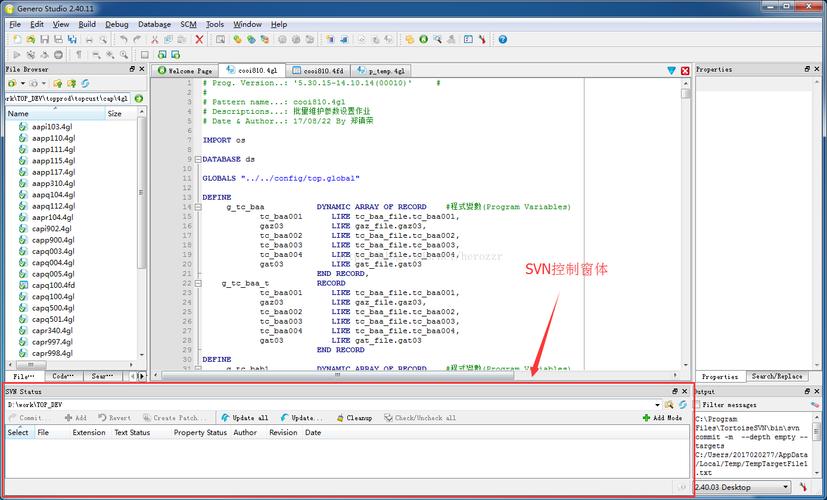Click the Output panel clear icon
Screen dimensions: 827x500
[815, 405]
